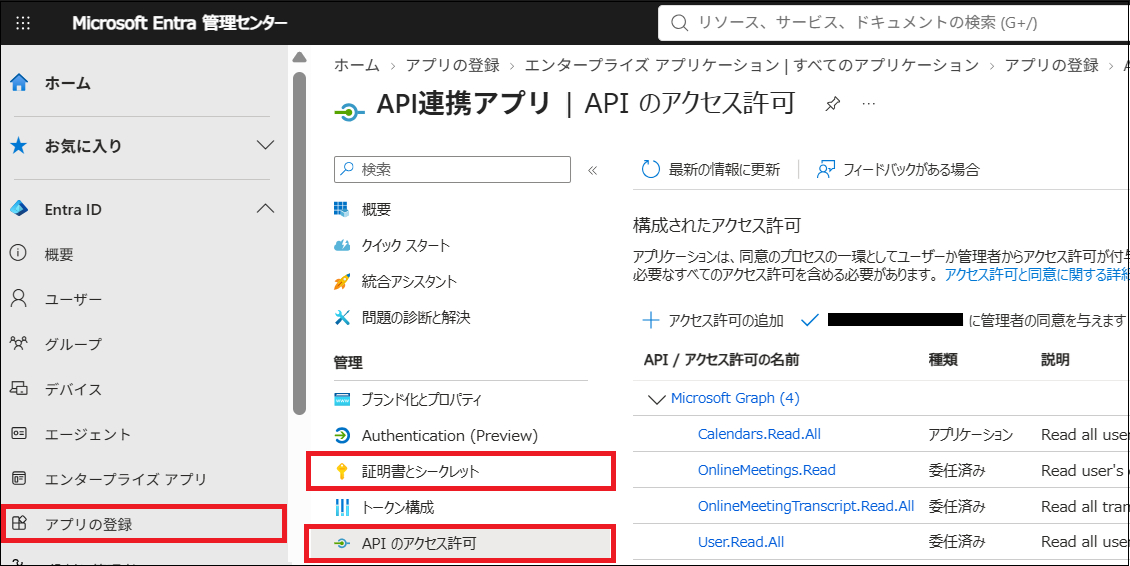Click the plus icon for アクセス許可の追加
Screen dimensions: 1130x566
(x=651, y=321)
